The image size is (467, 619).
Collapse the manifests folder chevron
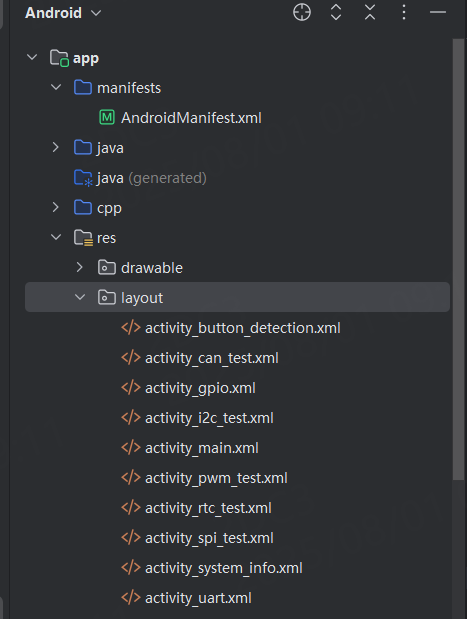(56, 87)
